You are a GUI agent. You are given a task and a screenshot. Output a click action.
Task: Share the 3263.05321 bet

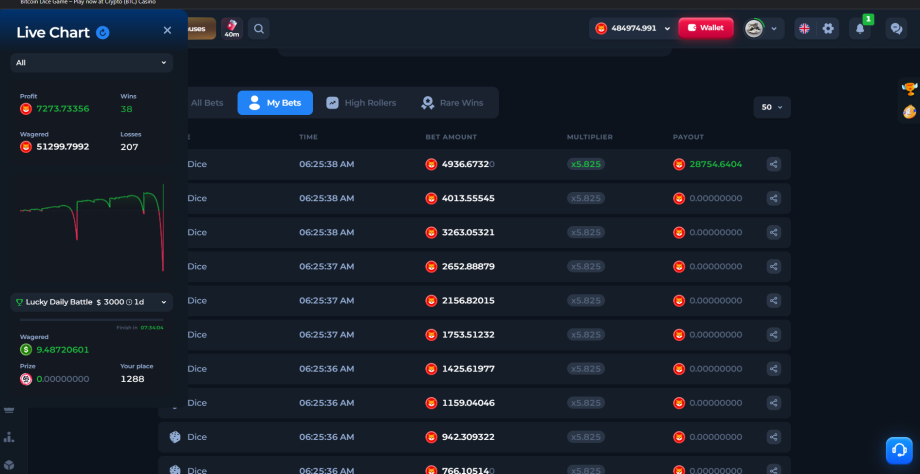coord(773,232)
